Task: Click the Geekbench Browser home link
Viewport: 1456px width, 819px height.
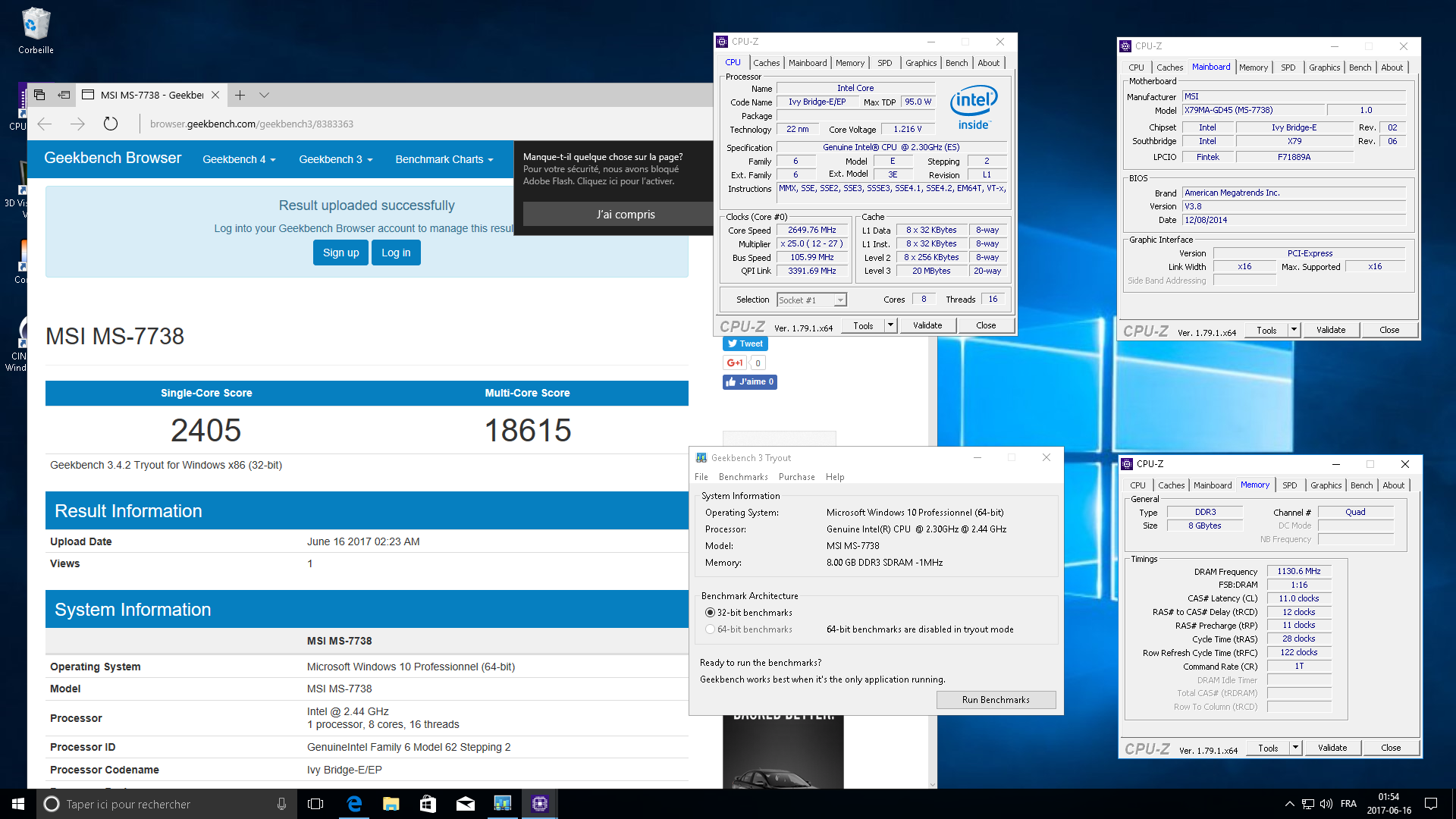Action: [112, 158]
